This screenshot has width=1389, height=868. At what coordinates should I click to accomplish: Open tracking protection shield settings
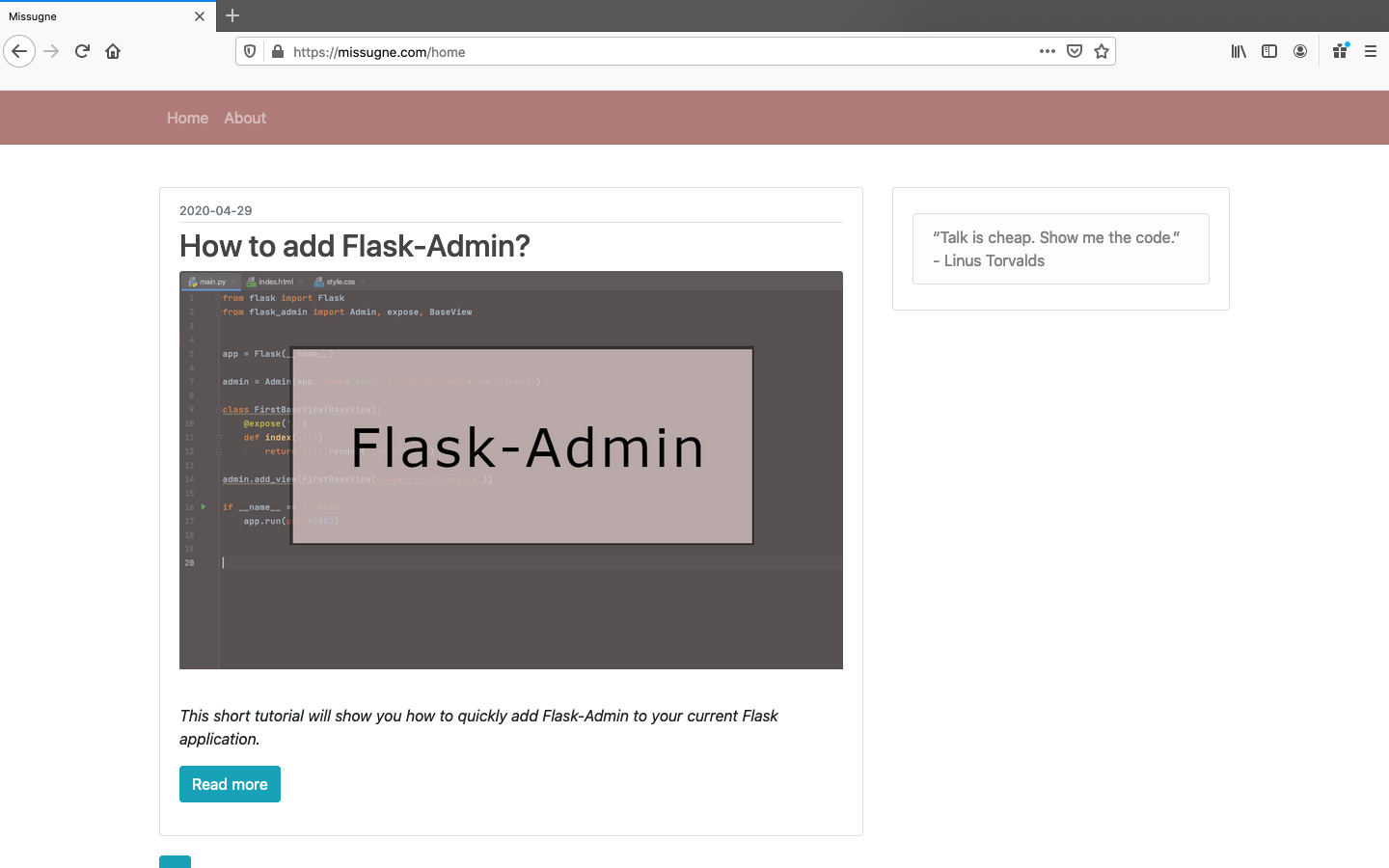click(x=250, y=51)
